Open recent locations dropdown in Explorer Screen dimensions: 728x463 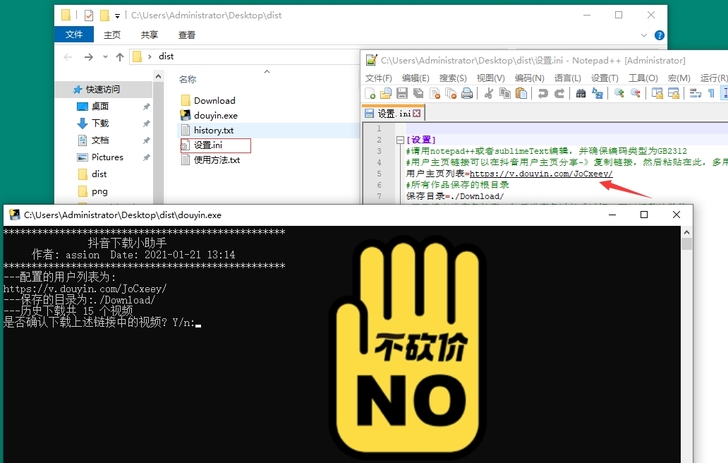pos(105,57)
